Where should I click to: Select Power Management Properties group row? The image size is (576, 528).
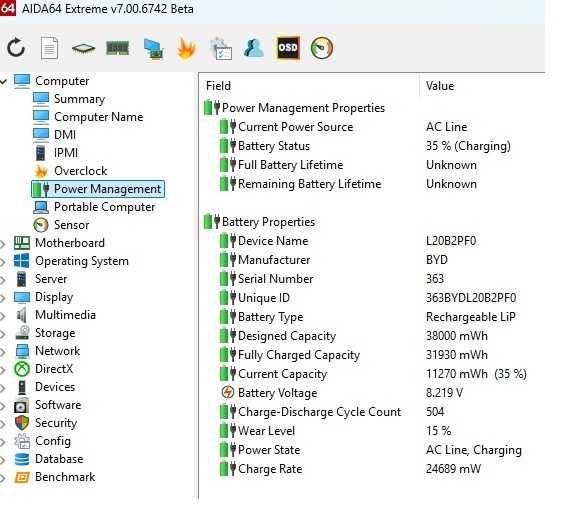(x=295, y=108)
